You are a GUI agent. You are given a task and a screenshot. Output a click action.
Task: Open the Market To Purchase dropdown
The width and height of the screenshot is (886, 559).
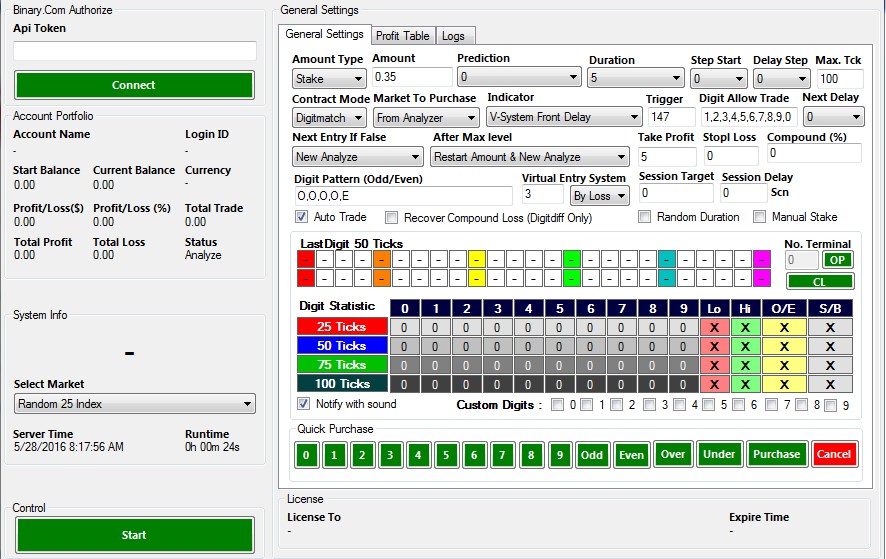click(x=426, y=118)
